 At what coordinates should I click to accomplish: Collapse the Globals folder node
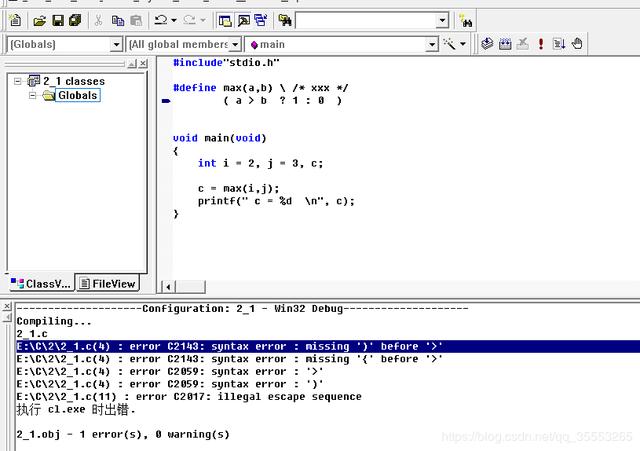pos(33,96)
